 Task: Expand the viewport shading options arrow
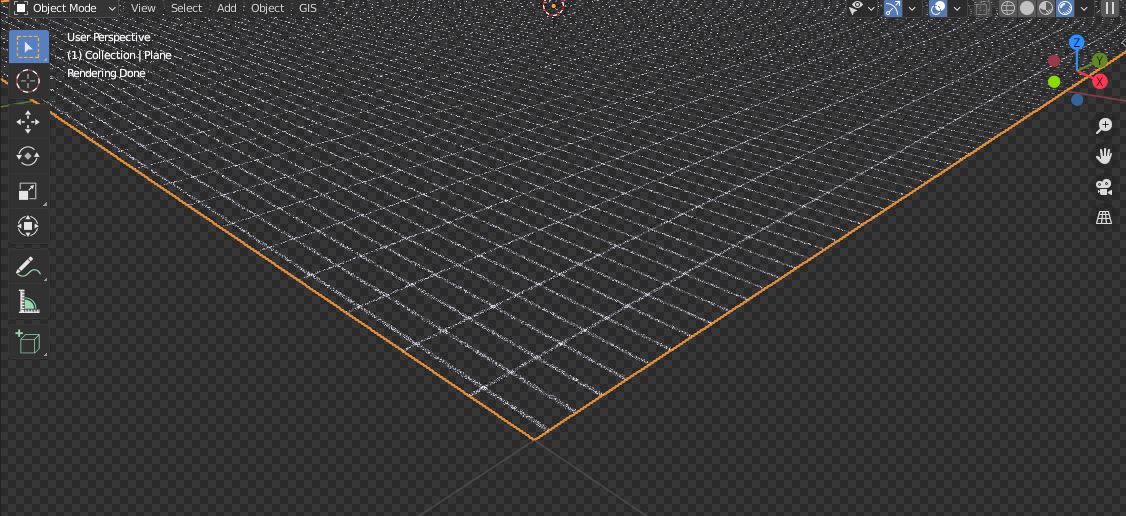pyautogui.click(x=1084, y=8)
